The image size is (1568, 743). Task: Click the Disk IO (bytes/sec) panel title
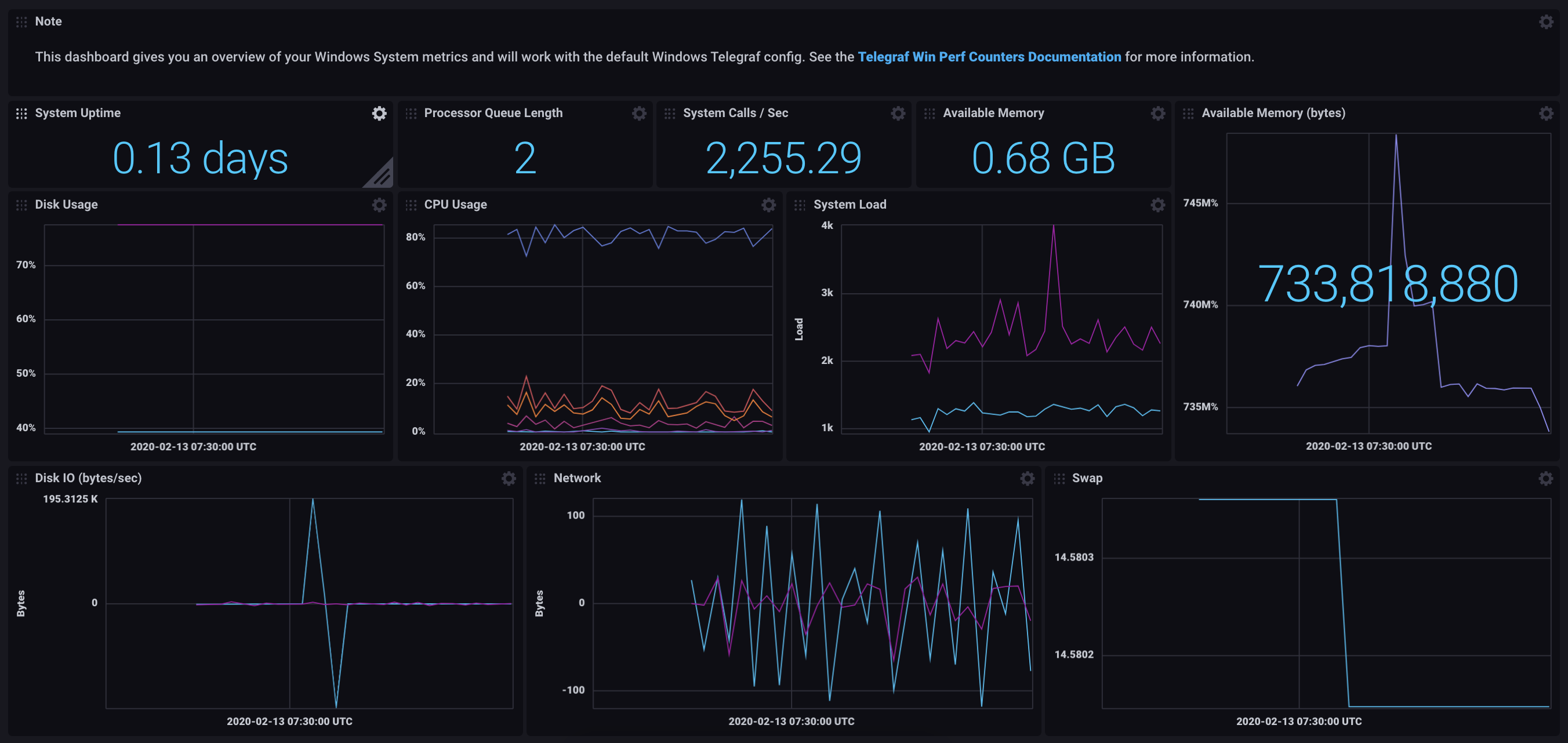(x=88, y=478)
